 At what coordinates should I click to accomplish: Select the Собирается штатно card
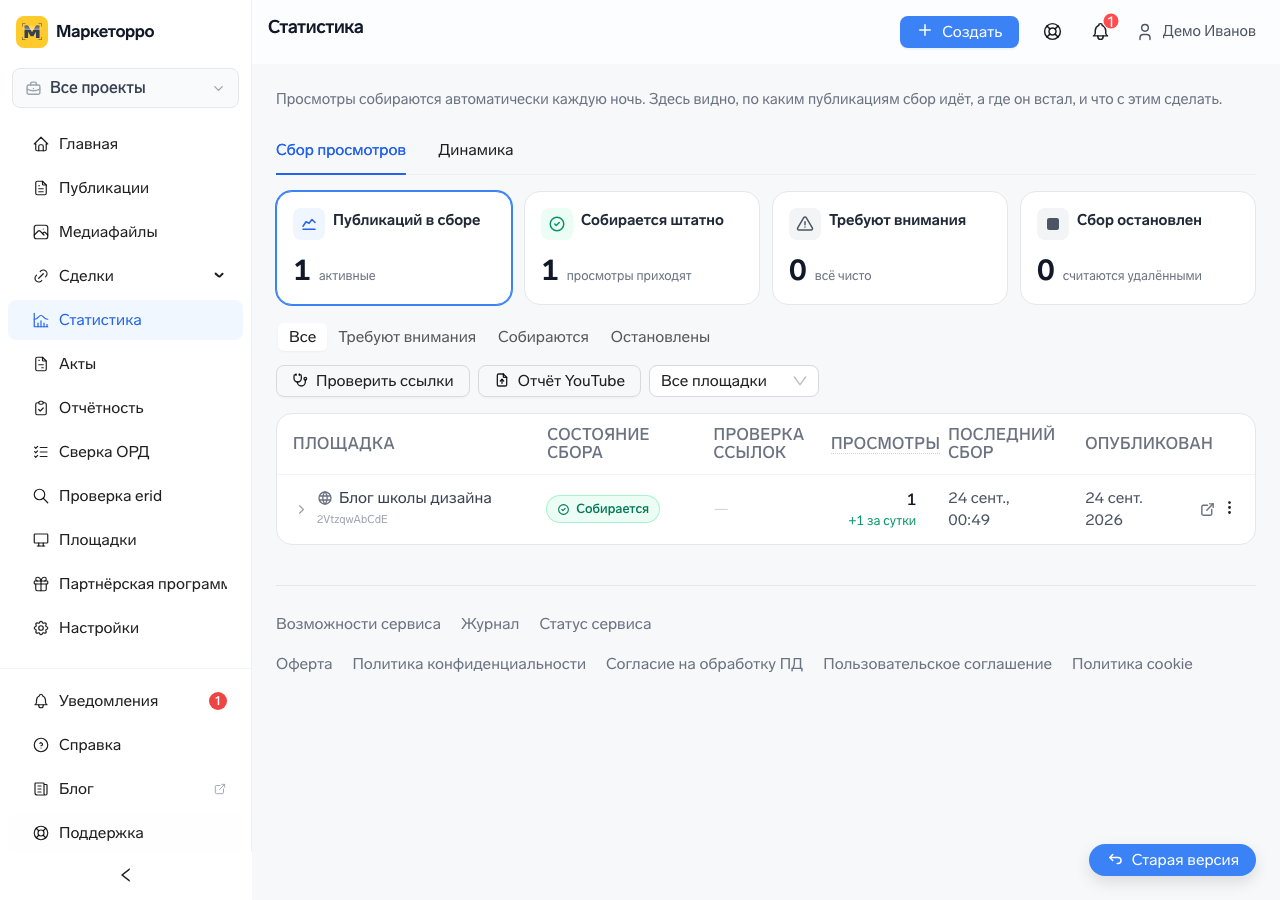tap(642, 248)
